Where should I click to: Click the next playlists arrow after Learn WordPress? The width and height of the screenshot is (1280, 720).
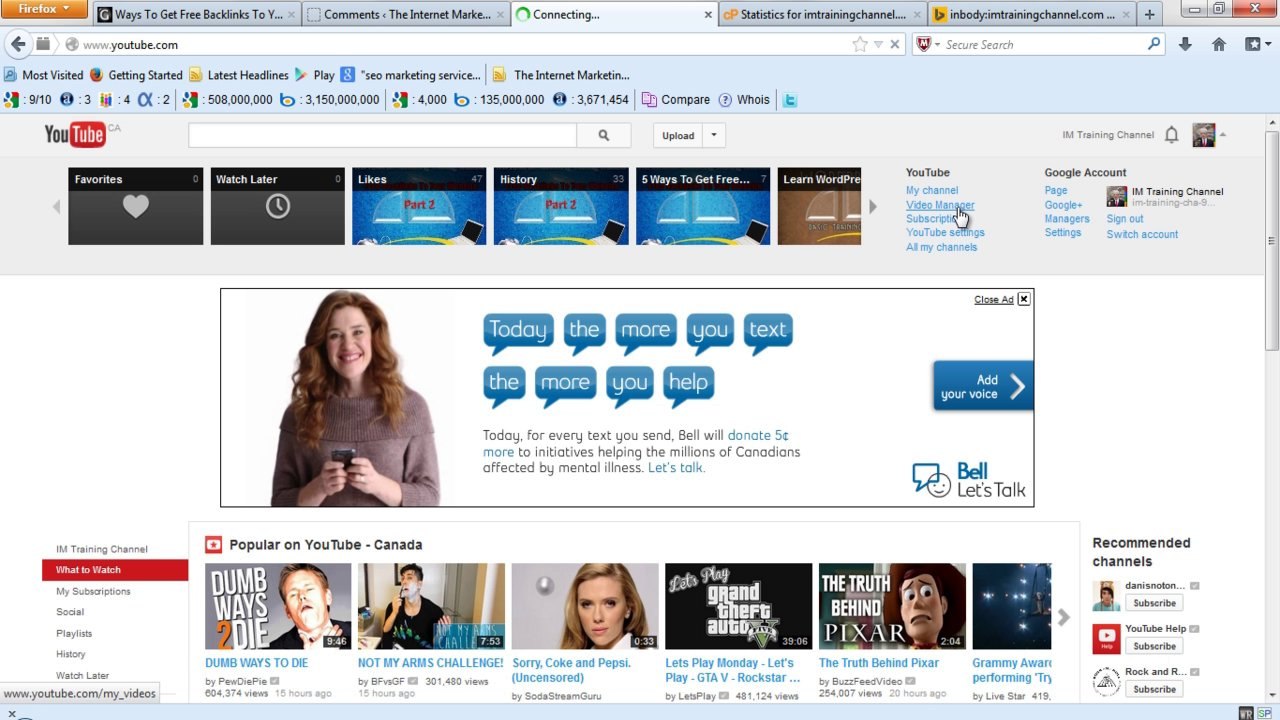pyautogui.click(x=872, y=207)
